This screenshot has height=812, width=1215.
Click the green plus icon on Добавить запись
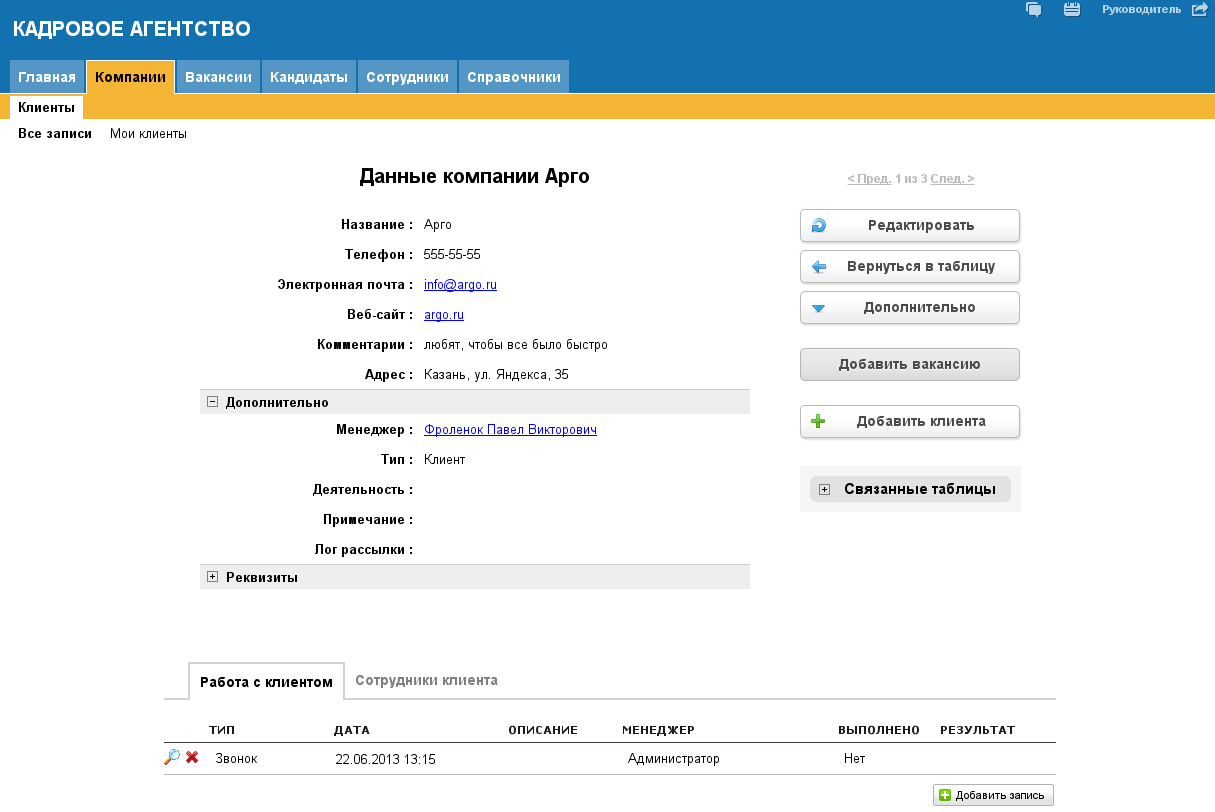(945, 796)
